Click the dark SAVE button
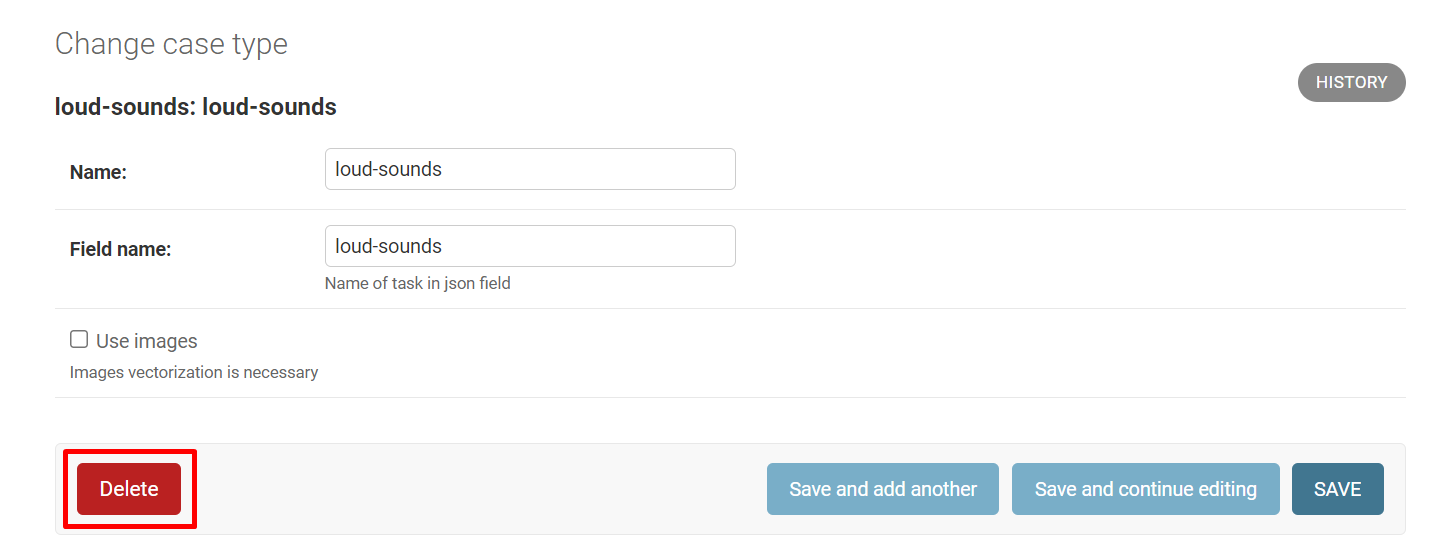The width and height of the screenshot is (1449, 558). (x=1337, y=489)
